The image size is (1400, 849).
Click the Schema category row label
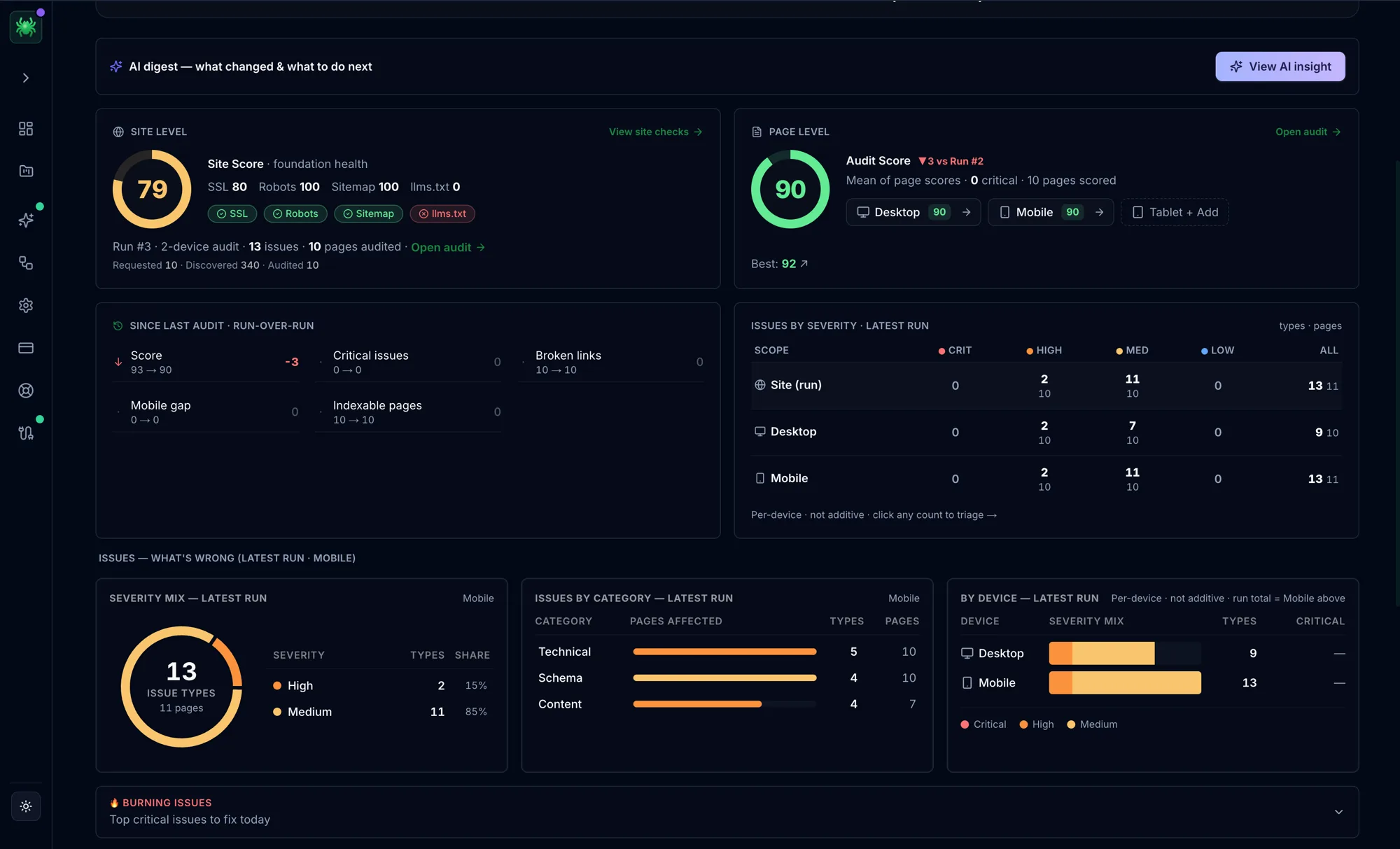click(x=560, y=678)
